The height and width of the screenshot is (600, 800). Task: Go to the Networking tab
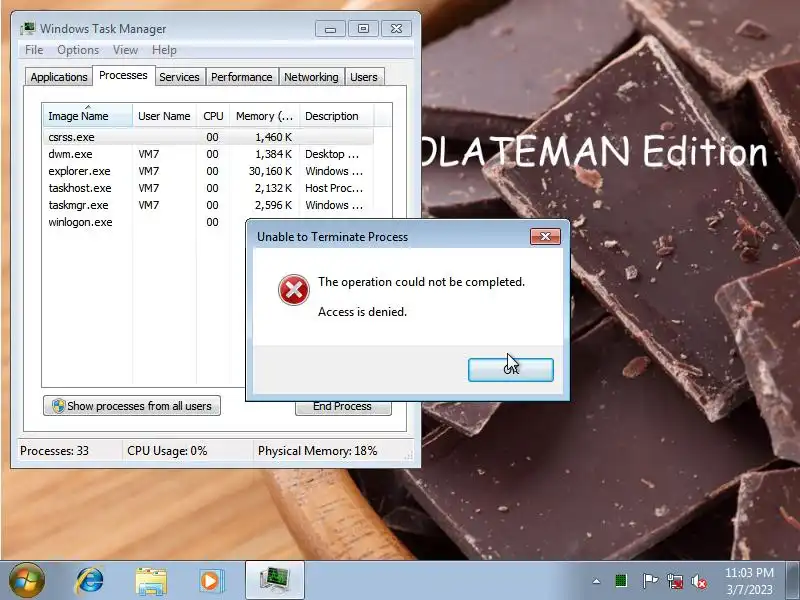[x=311, y=77]
